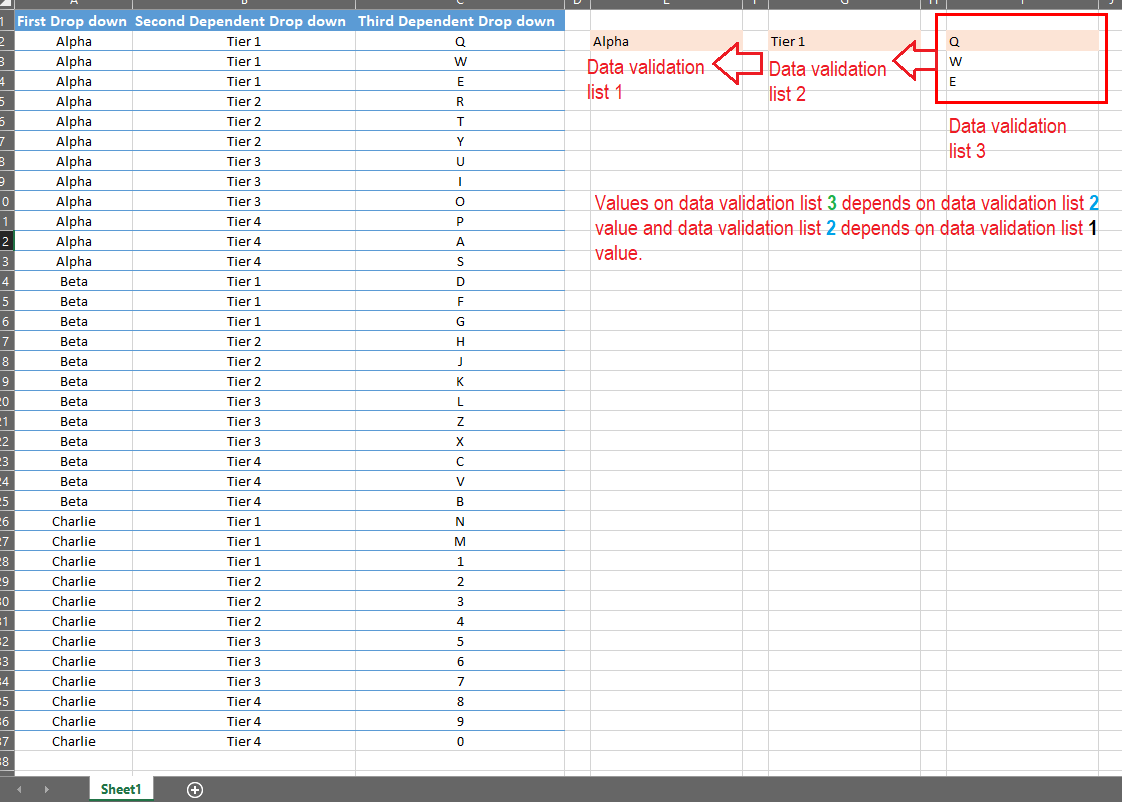Image resolution: width=1122 pixels, height=802 pixels.
Task: Click the Beta cell in the row with B
Action: click(73, 502)
